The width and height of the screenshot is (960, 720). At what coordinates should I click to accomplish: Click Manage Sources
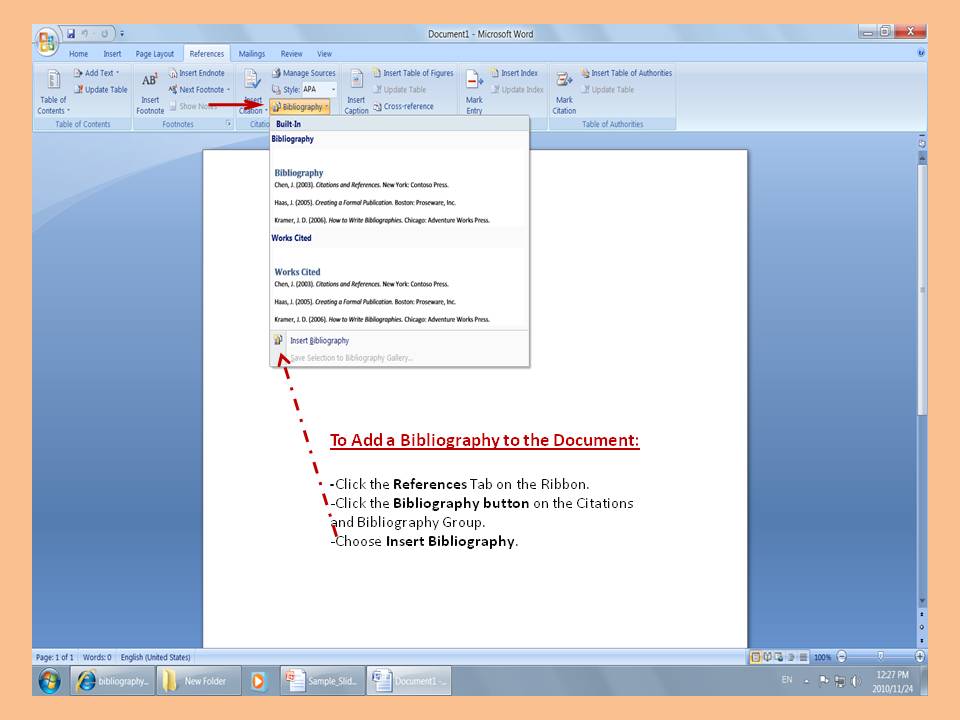(303, 73)
